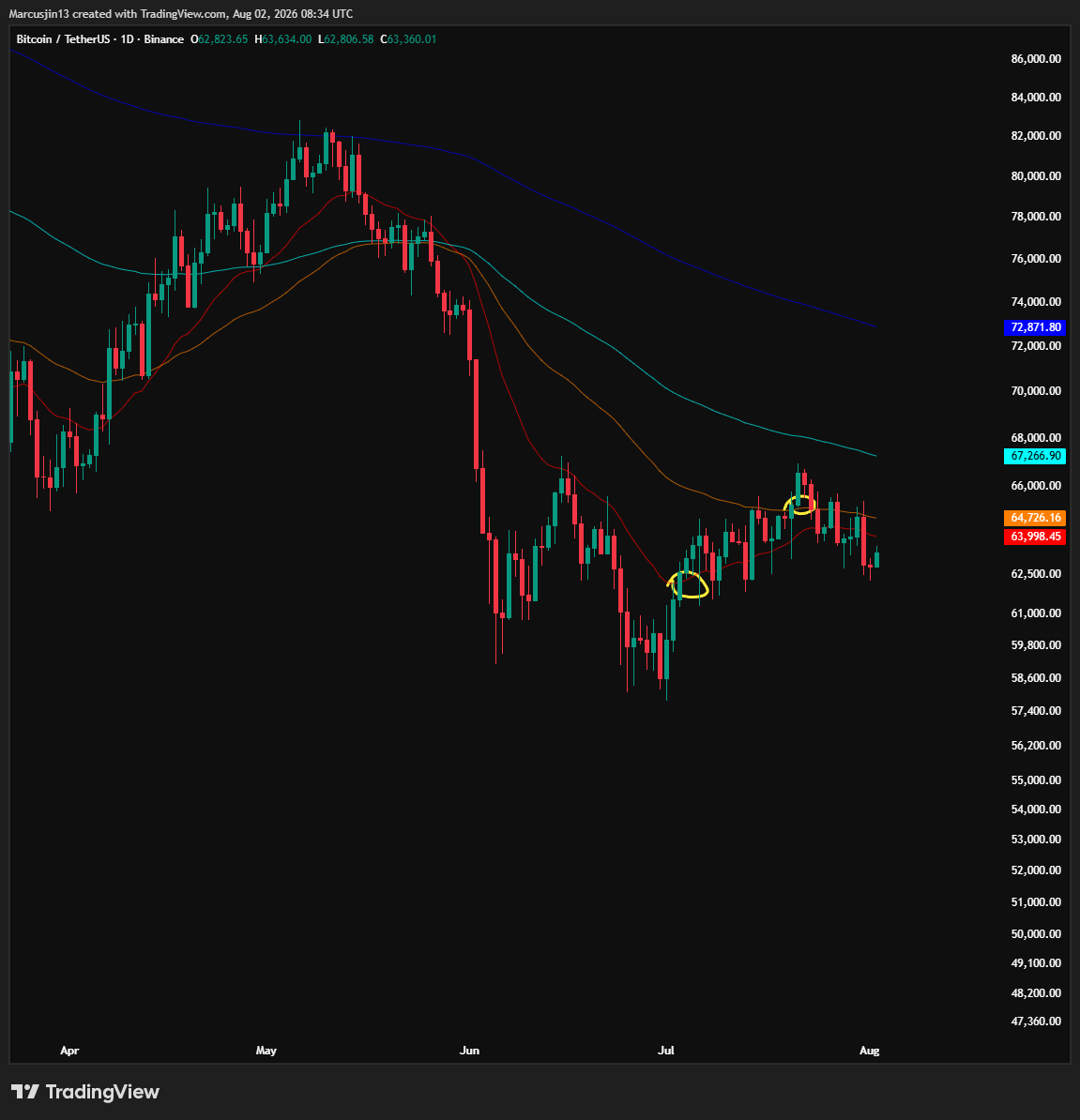Viewport: 1080px width, 1120px height.
Task: Click the 'Jun' label on the time axis
Action: [469, 1050]
